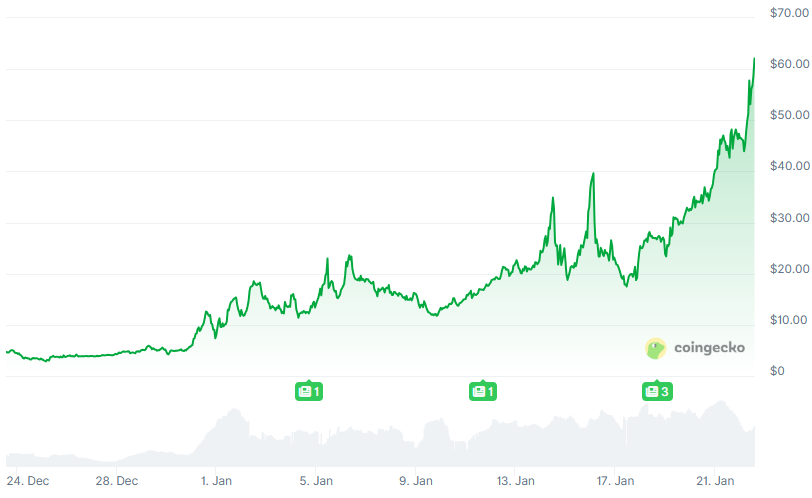Select the 24. Dec date label
Image resolution: width=812 pixels, height=498 pixels.
(27, 481)
